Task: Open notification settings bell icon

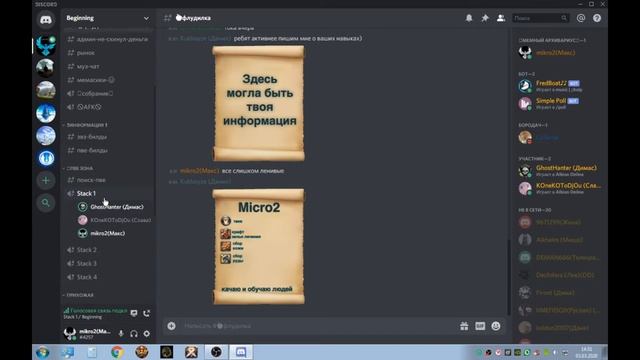Action: point(469,18)
